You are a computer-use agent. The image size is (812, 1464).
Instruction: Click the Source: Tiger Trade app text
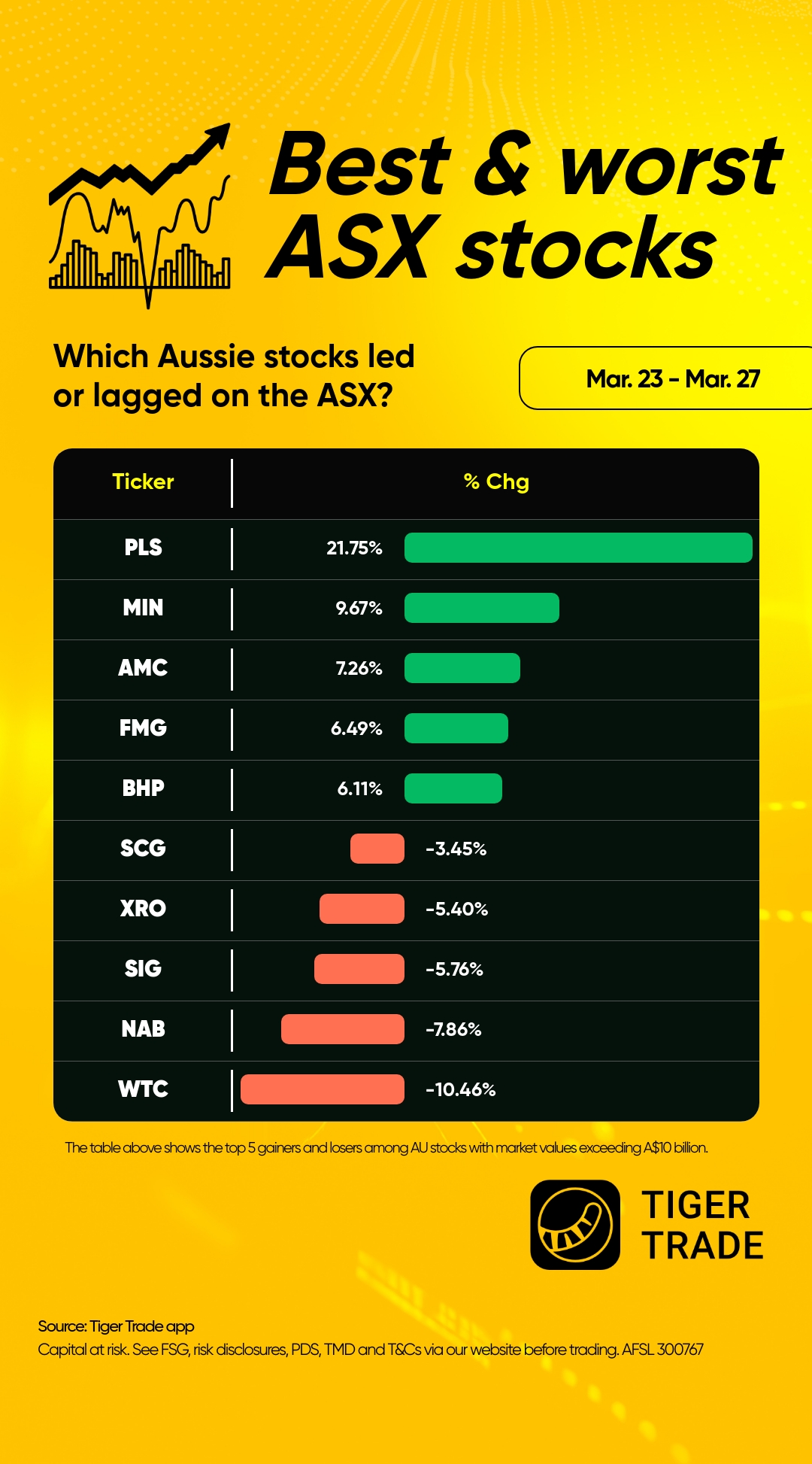click(x=116, y=1326)
